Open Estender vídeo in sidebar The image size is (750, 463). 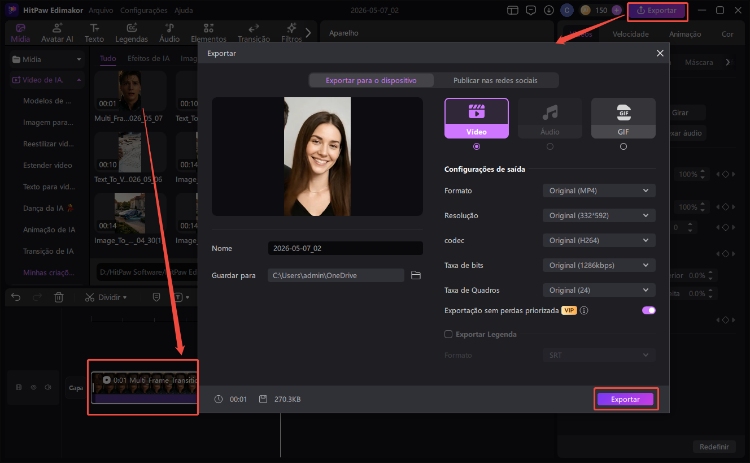[x=47, y=165]
